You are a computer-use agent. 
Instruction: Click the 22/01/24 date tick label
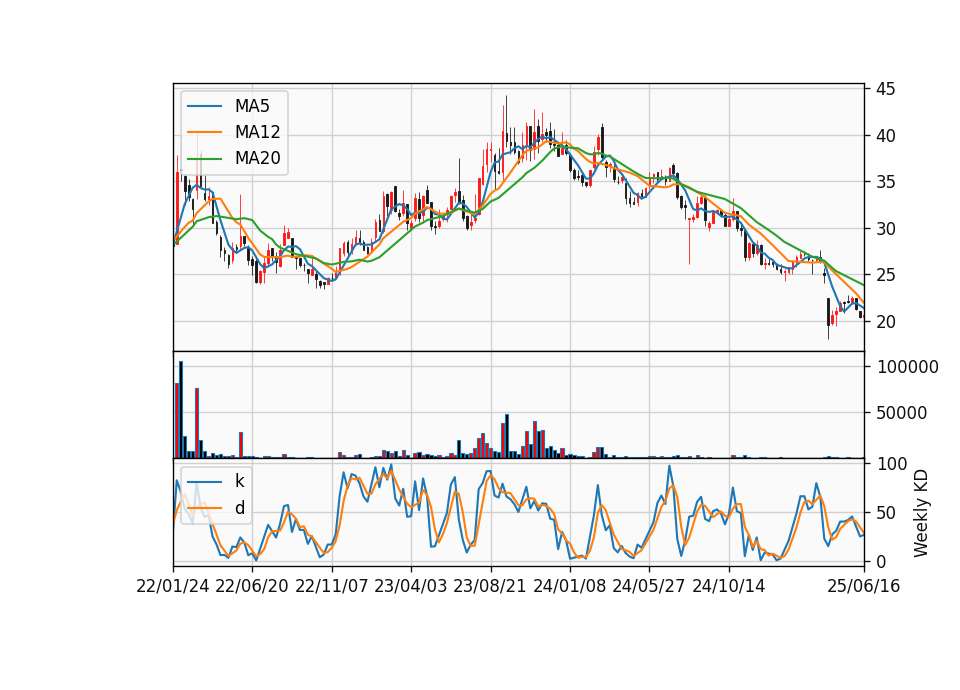(173, 586)
